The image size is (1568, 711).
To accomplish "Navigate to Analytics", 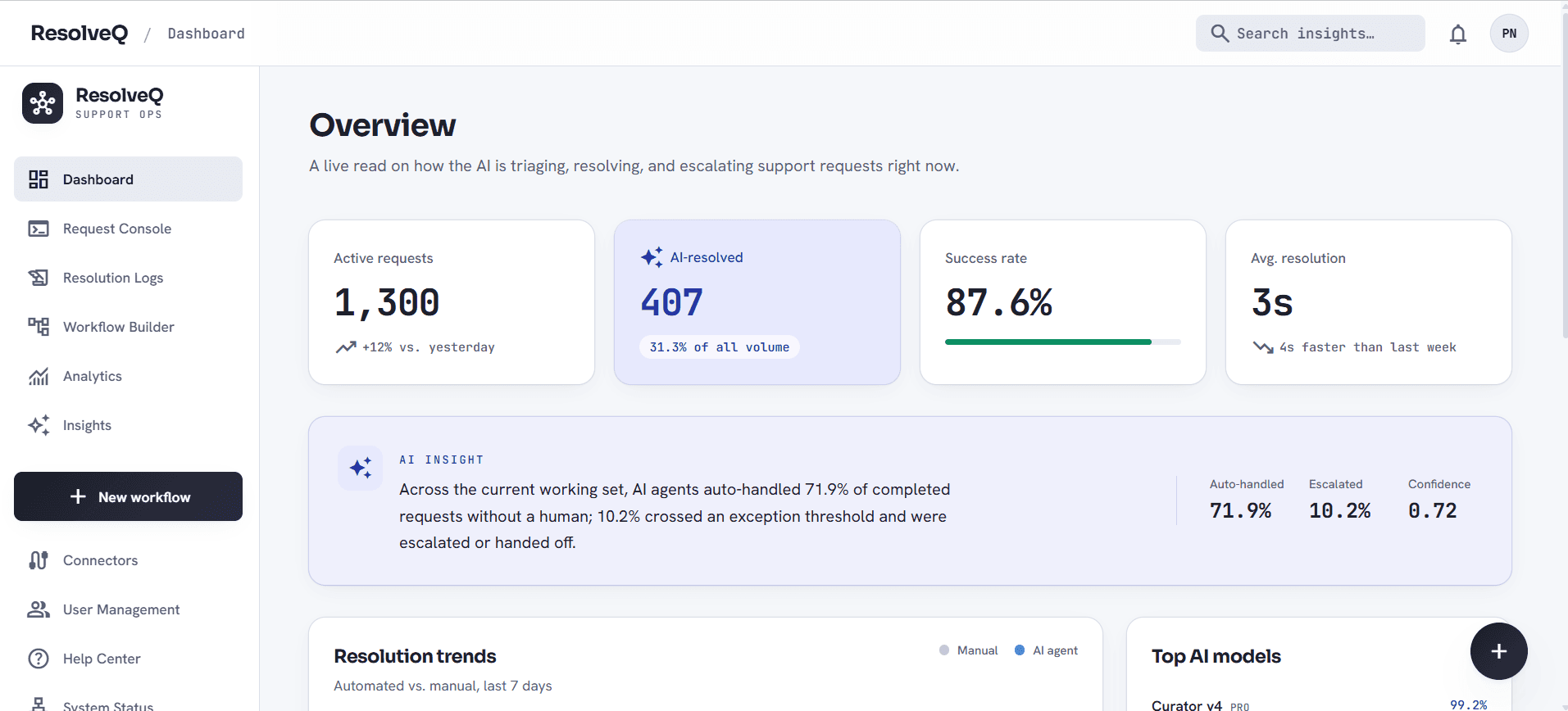I will click(128, 376).
